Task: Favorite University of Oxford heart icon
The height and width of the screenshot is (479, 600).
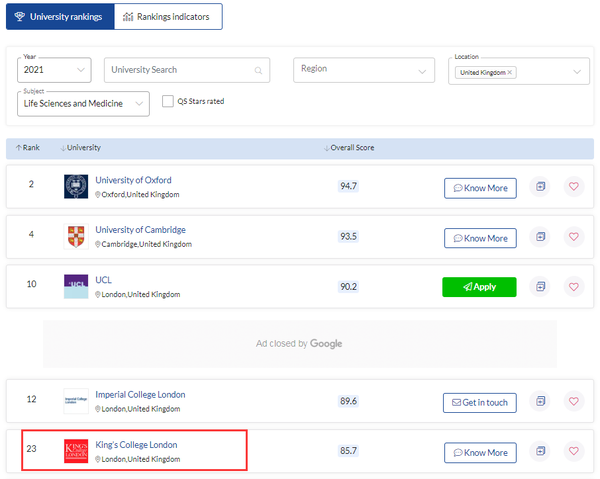Action: [x=574, y=186]
